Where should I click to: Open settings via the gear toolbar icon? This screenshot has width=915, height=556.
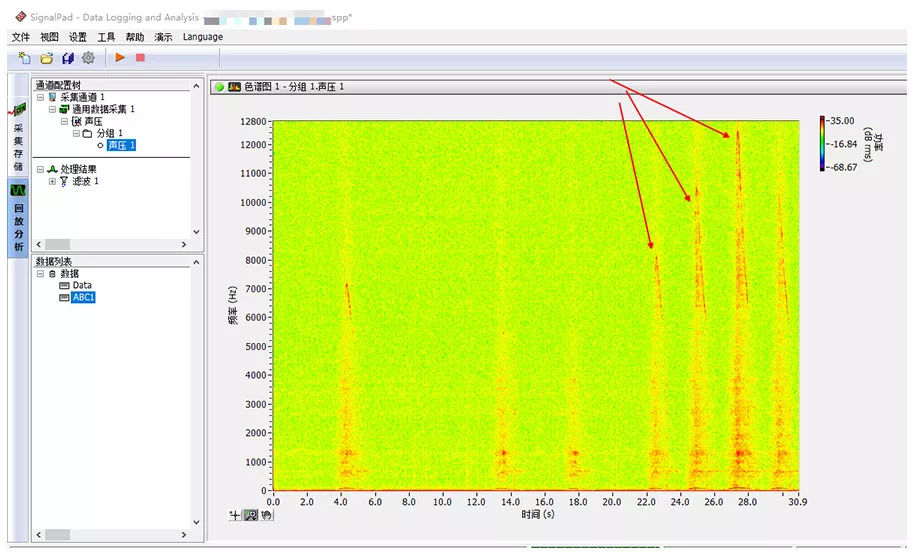click(x=88, y=58)
